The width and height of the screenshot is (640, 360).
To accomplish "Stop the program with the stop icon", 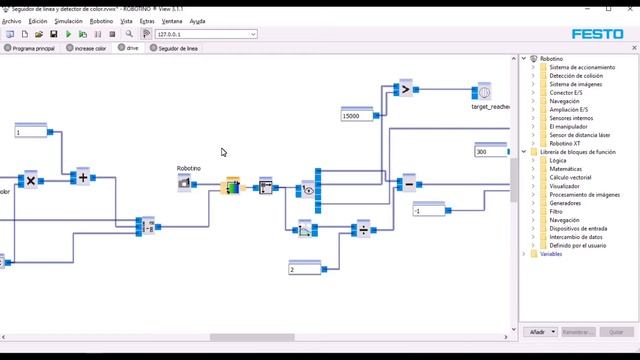I will 112,34.
